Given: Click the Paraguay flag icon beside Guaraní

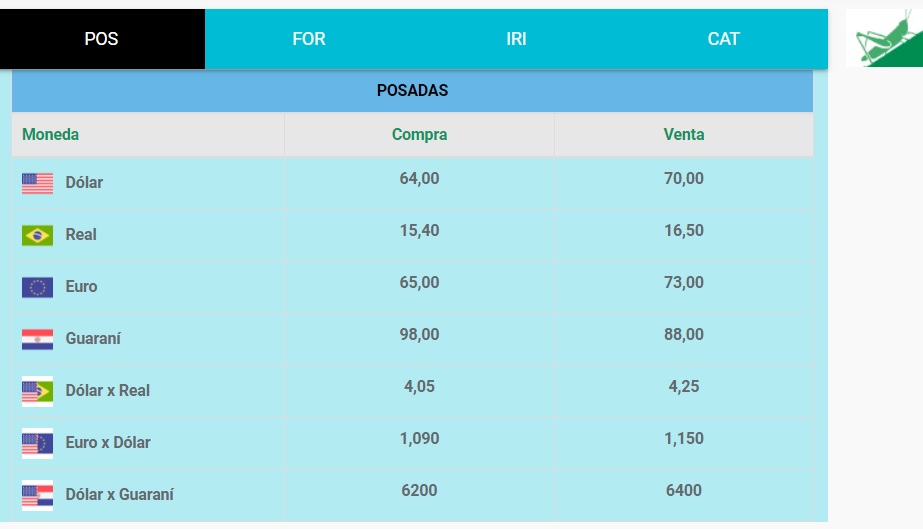Looking at the screenshot, I should 37,339.
